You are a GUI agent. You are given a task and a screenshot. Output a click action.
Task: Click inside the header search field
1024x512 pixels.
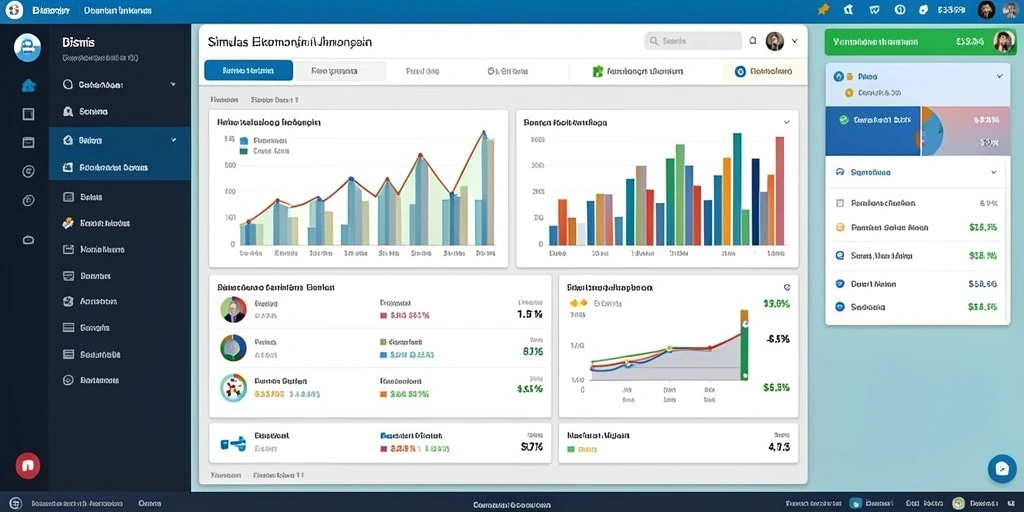693,41
